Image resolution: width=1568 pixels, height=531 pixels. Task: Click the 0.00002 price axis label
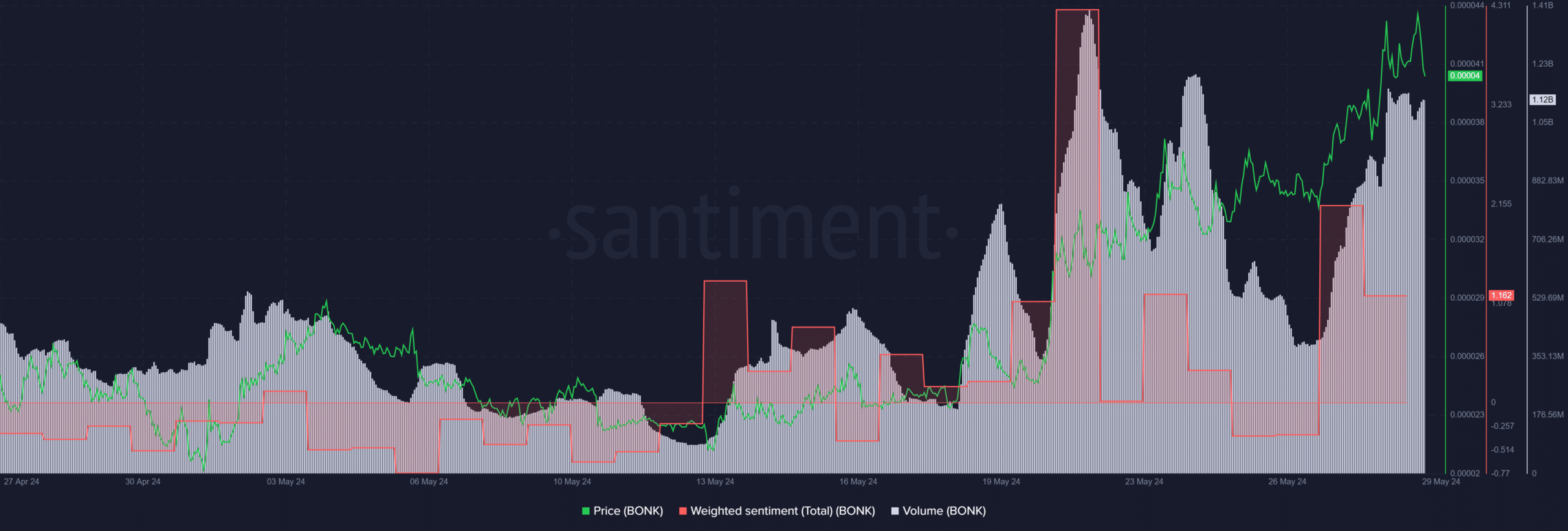pos(1465,473)
